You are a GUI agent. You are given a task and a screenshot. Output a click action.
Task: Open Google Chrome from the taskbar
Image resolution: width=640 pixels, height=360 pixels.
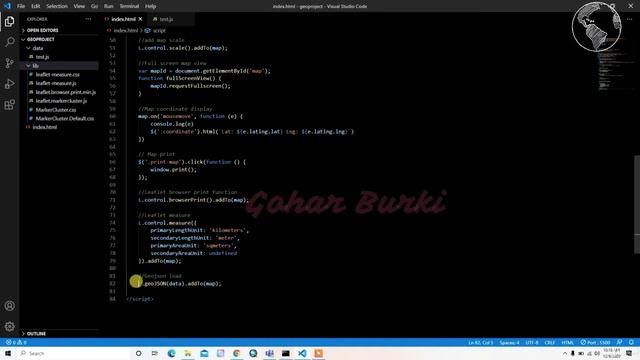(237, 353)
